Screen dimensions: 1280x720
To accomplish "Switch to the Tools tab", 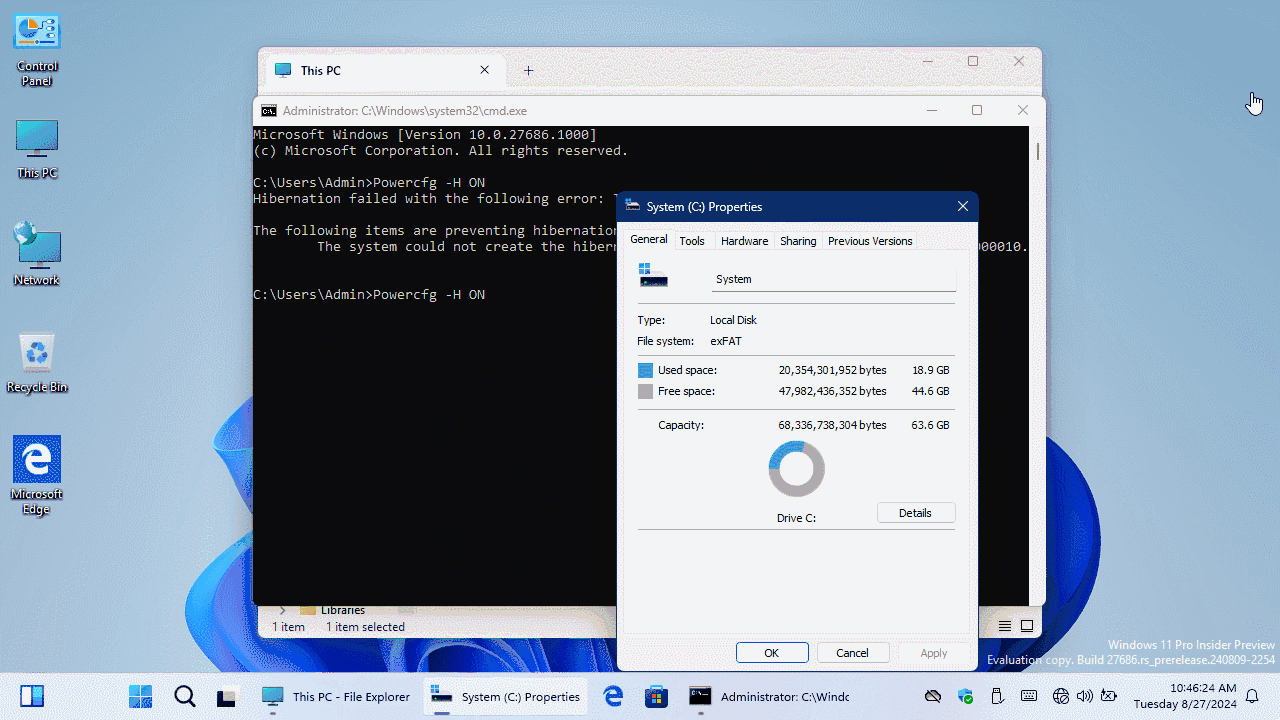I will click(x=692, y=241).
